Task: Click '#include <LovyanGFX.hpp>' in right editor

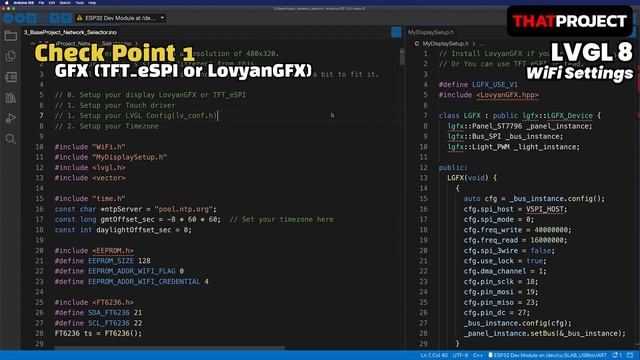Action: [x=489, y=95]
